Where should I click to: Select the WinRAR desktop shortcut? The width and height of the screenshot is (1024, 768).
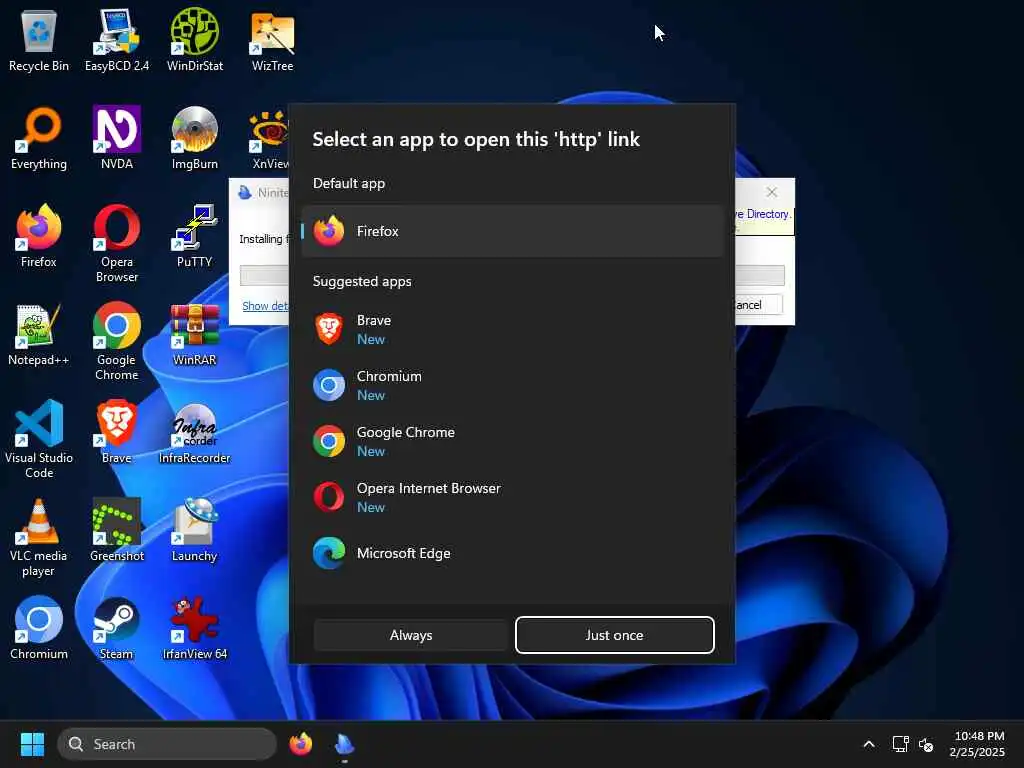[x=195, y=334]
